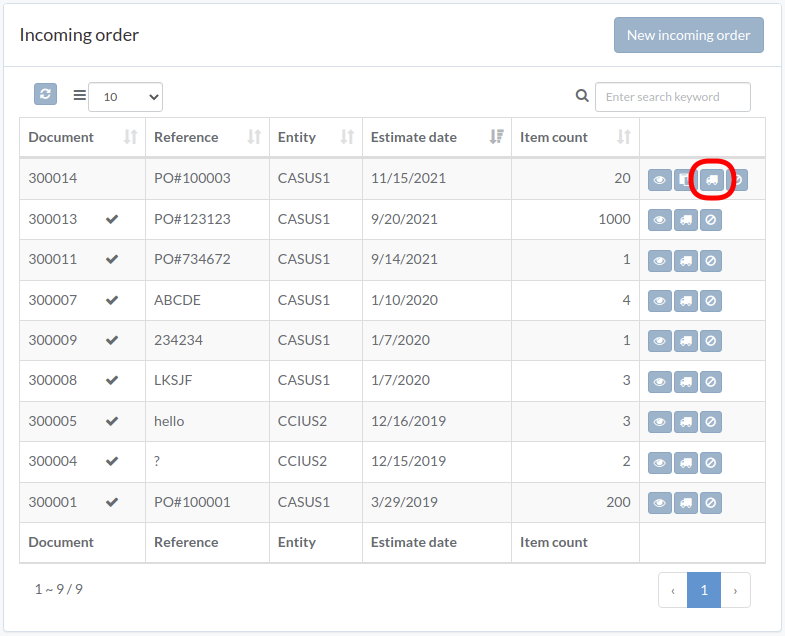Click the cancel icon for order 300001
This screenshot has width=785, height=636.
711,503
